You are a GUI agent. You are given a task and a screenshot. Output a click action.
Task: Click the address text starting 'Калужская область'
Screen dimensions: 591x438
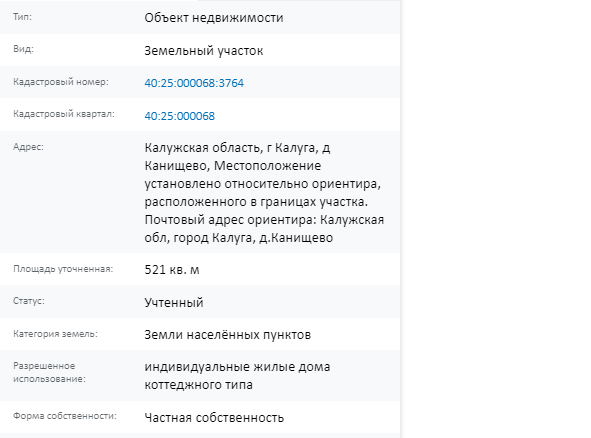(264, 193)
